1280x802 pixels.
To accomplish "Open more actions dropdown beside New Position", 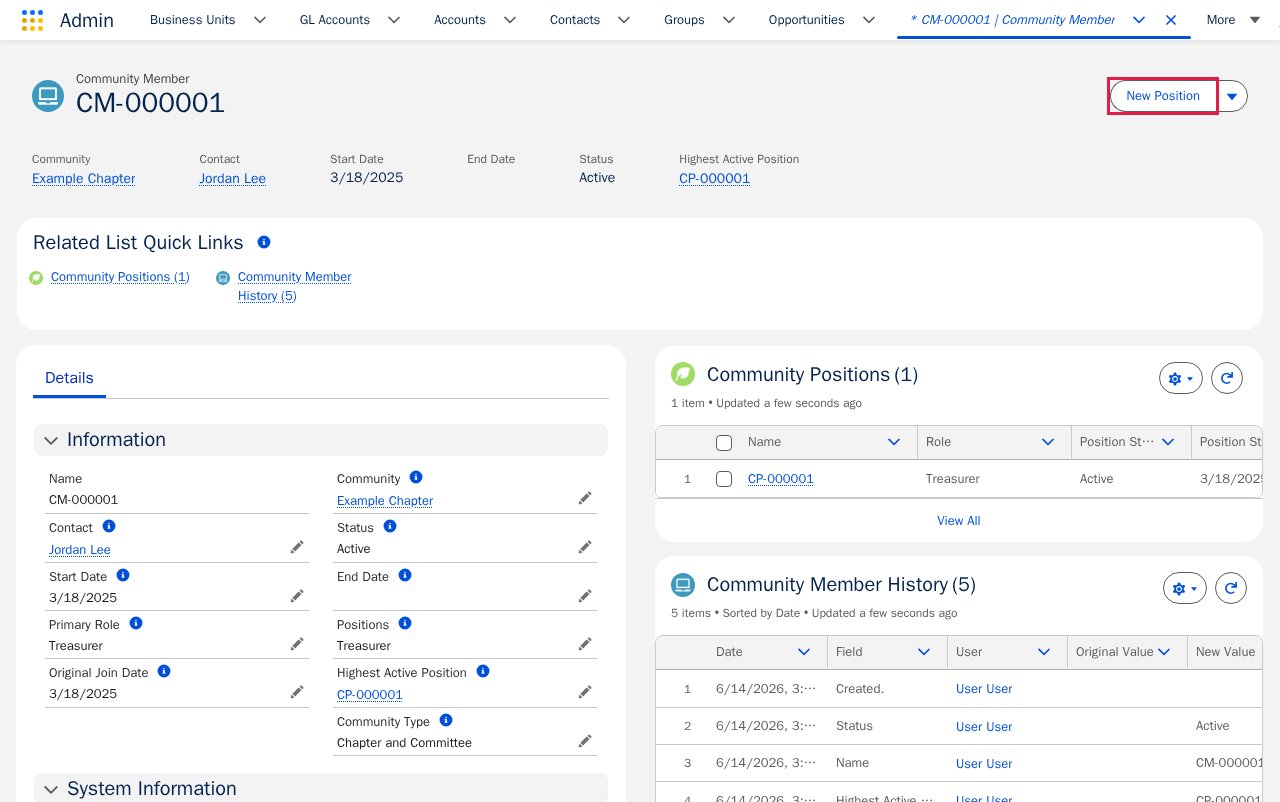I will click(1232, 96).
